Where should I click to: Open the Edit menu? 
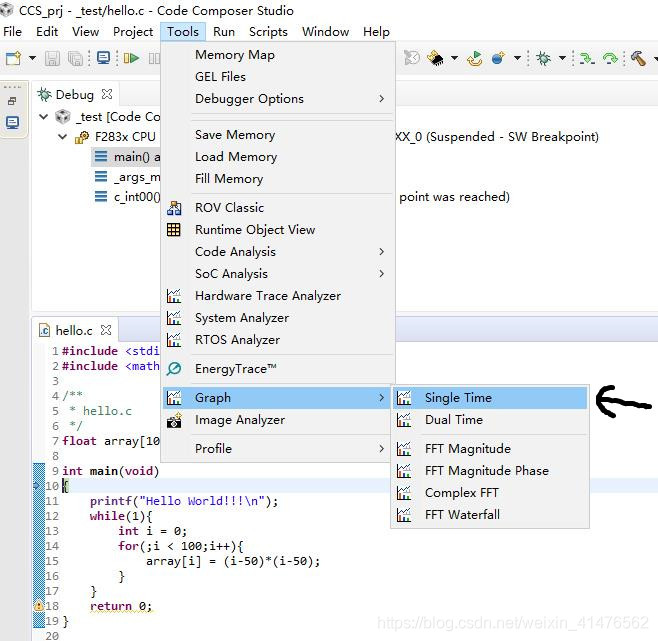point(47,32)
